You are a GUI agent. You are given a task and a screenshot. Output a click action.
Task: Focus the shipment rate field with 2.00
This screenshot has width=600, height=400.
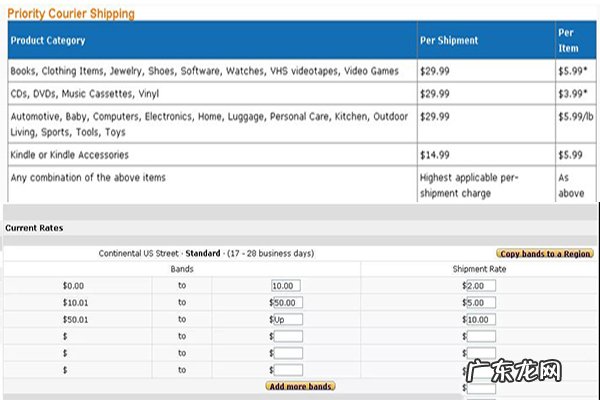[x=482, y=285]
